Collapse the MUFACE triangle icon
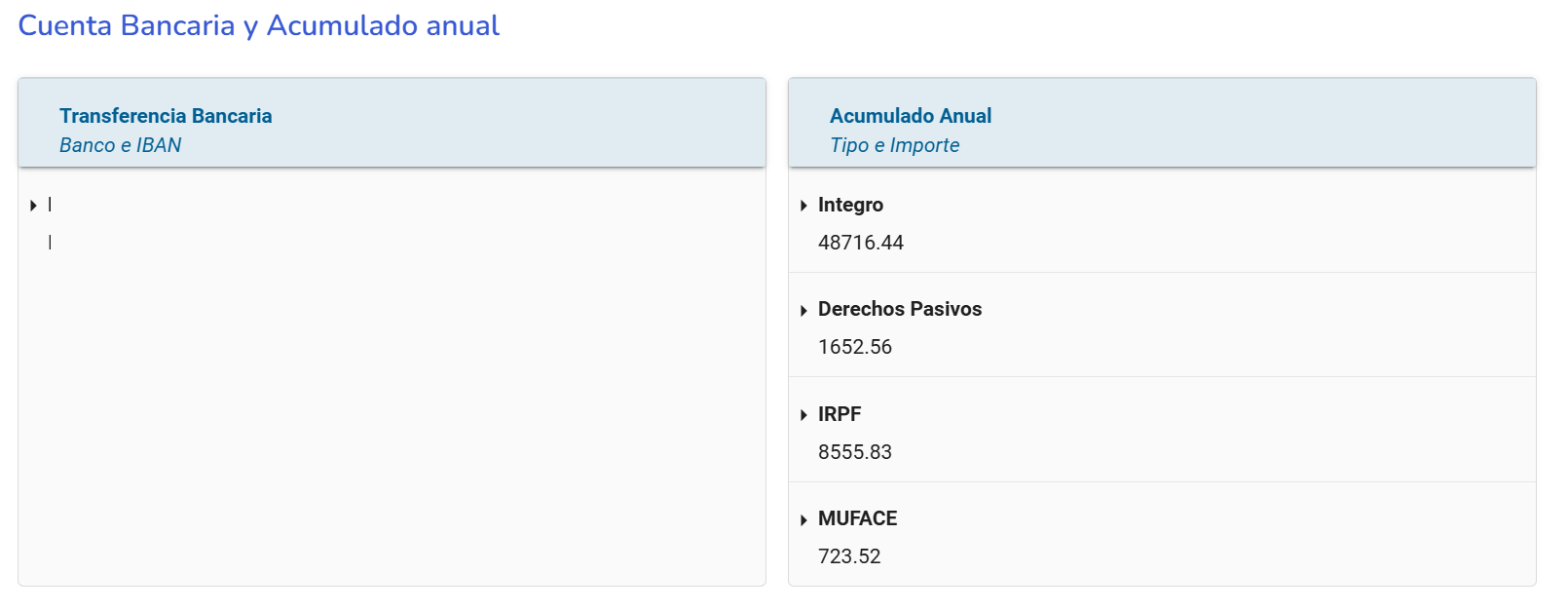Viewport: 1568px width, 611px height. click(803, 520)
